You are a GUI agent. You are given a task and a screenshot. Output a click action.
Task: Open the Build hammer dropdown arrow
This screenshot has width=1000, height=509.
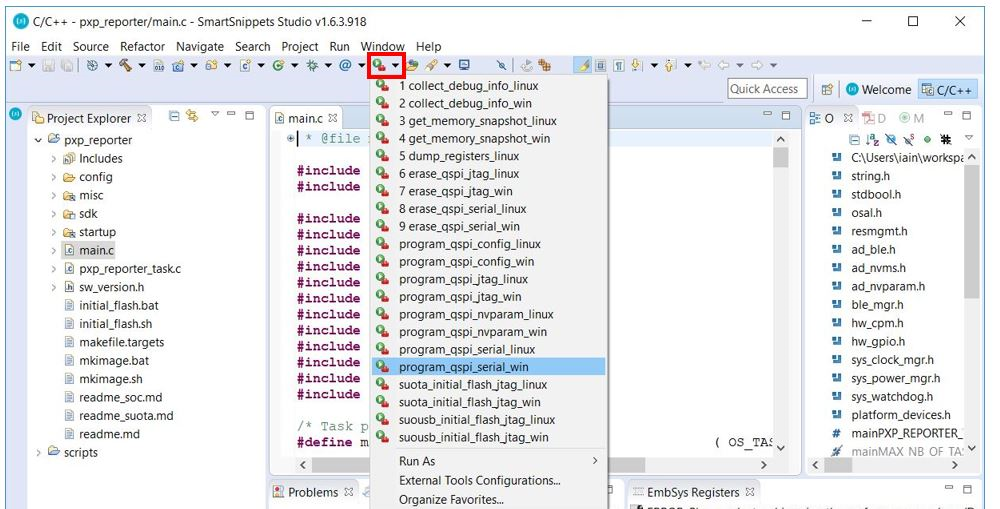[x=142, y=65]
